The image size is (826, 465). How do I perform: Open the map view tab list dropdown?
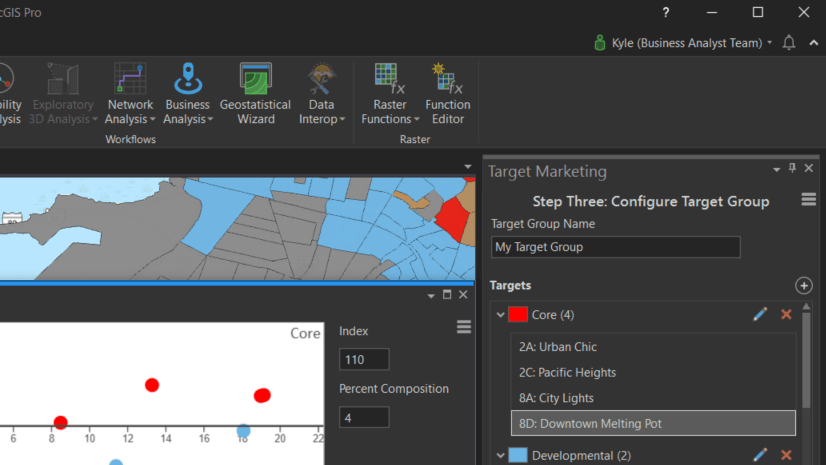click(468, 166)
